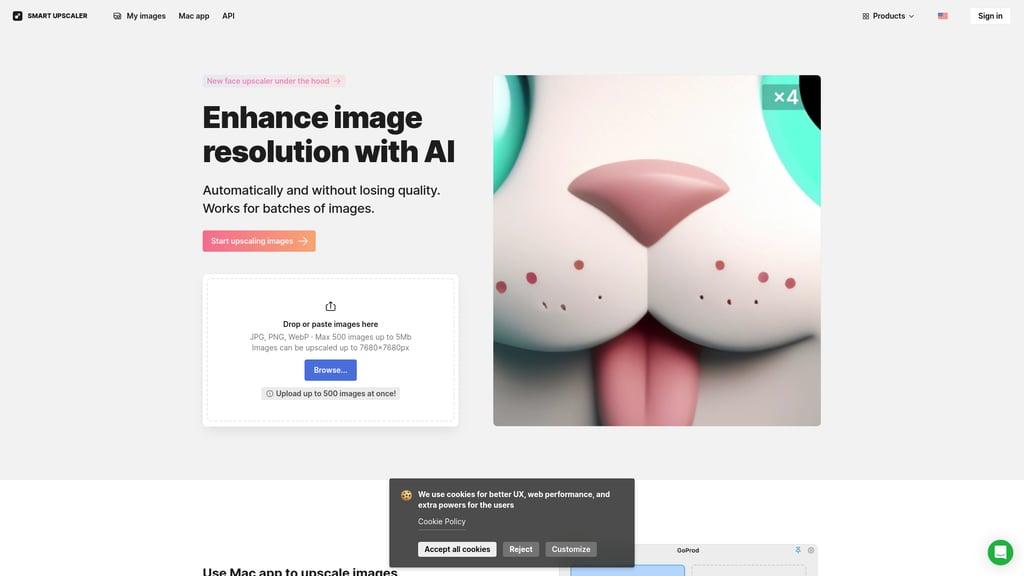Customize cookie preferences
The width and height of the screenshot is (1024, 576).
[x=571, y=549]
